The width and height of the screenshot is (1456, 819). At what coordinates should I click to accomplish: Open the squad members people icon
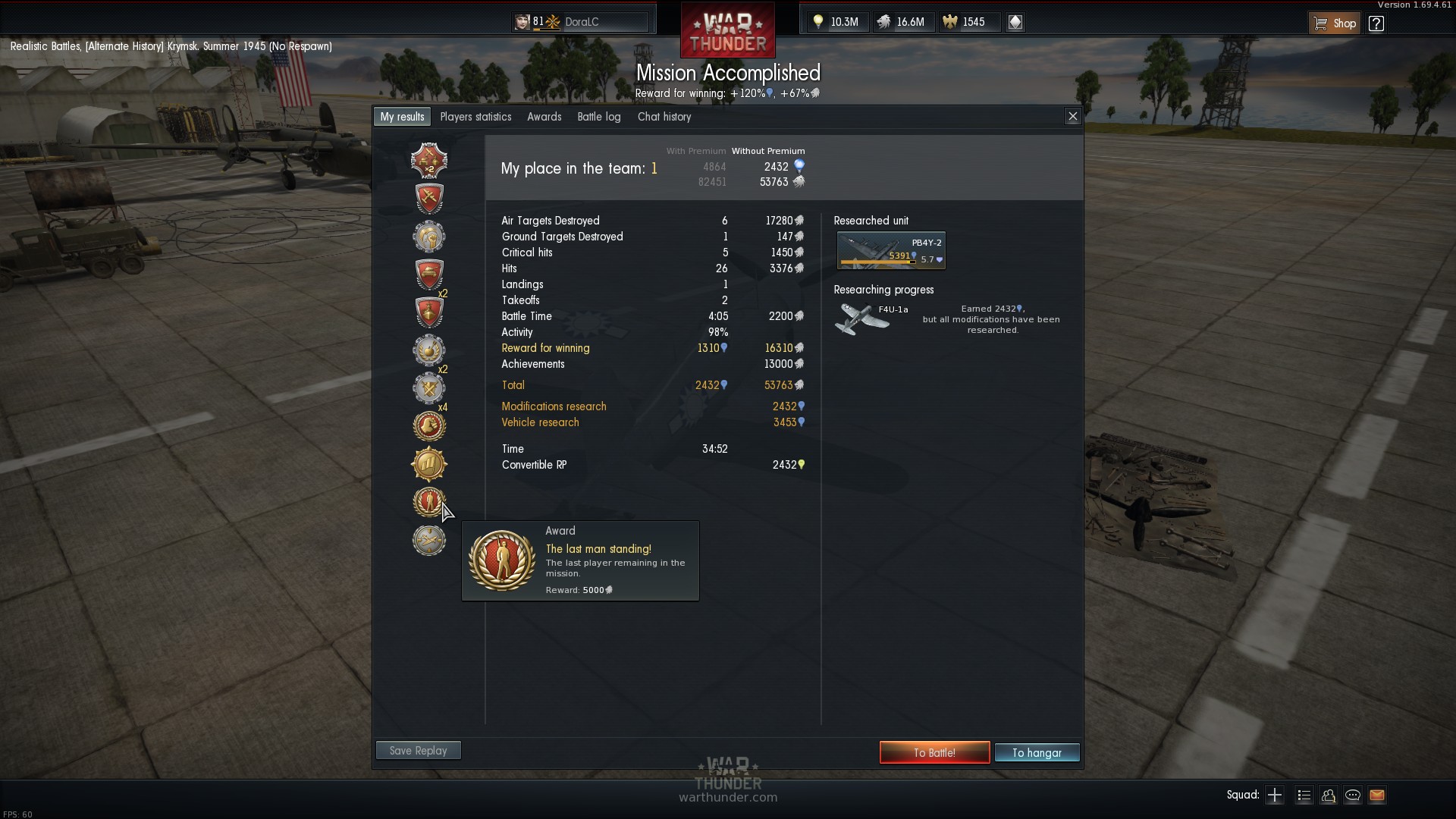point(1329,795)
